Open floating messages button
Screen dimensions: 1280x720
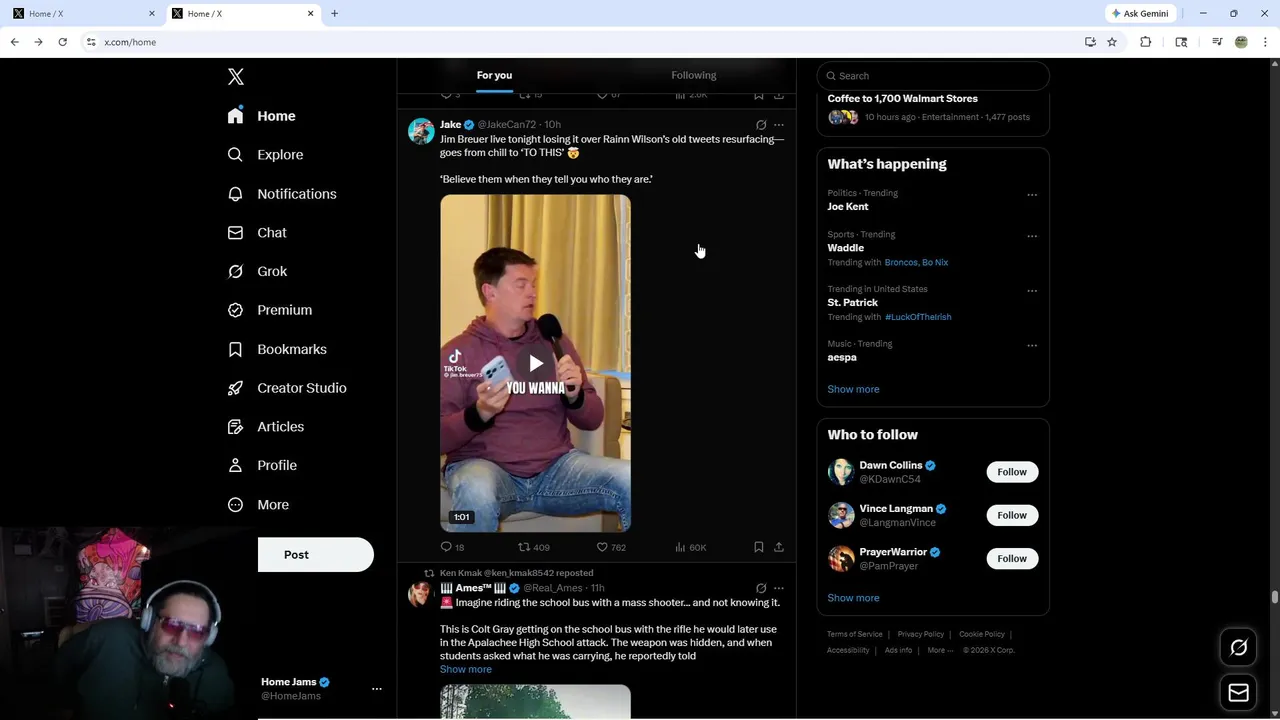1238,693
